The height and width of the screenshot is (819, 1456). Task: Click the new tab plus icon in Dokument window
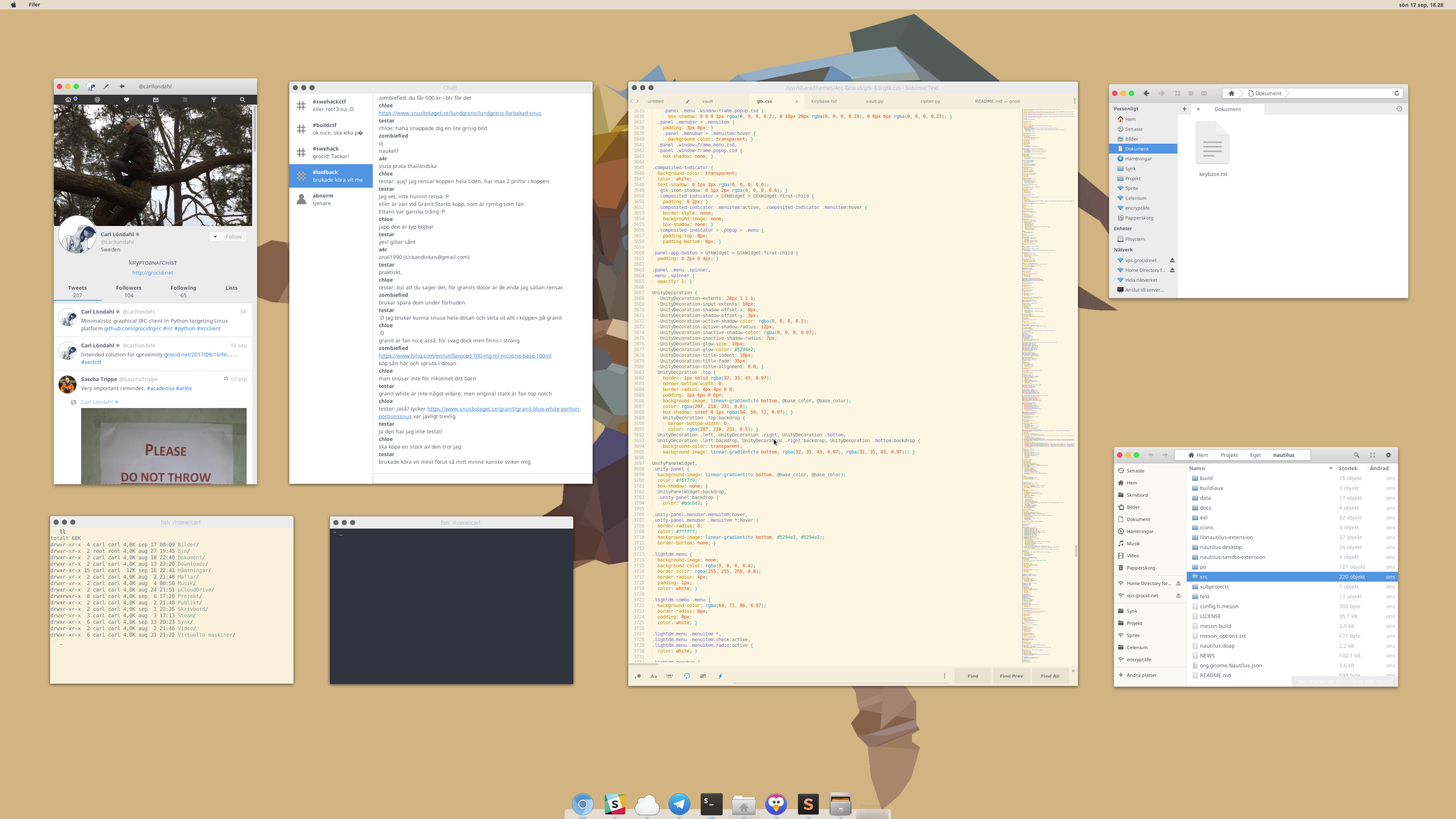click(1184, 109)
